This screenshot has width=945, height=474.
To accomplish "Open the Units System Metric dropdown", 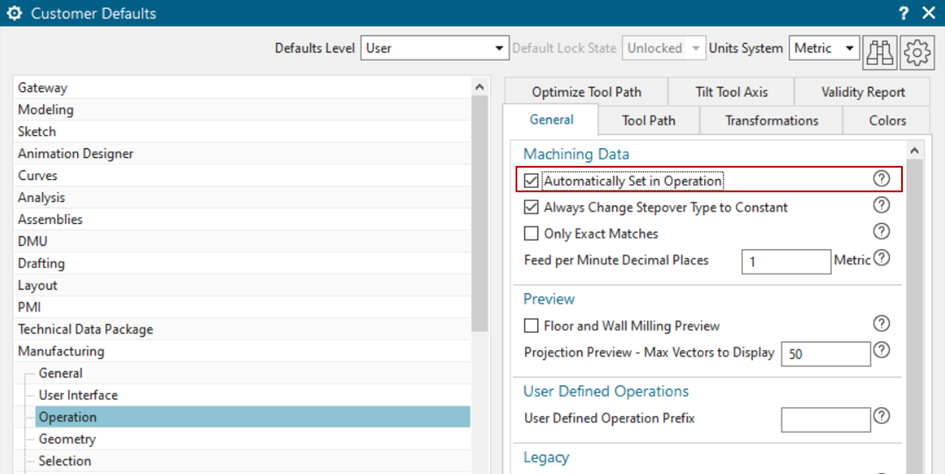I will coord(824,48).
